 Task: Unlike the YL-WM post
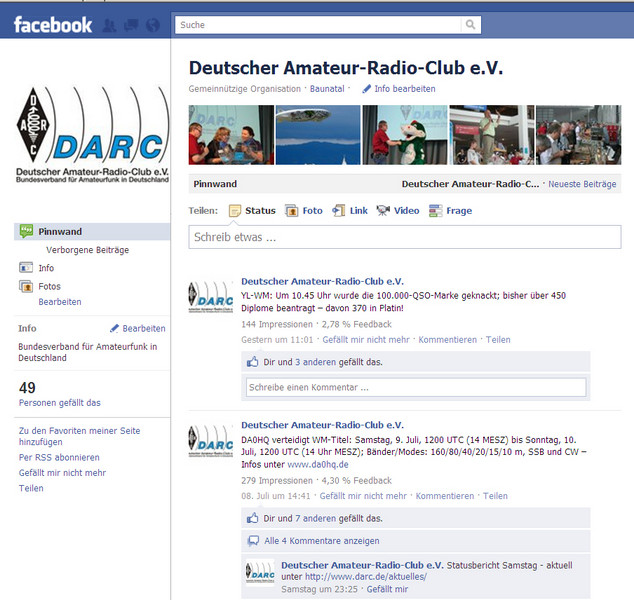(366, 340)
